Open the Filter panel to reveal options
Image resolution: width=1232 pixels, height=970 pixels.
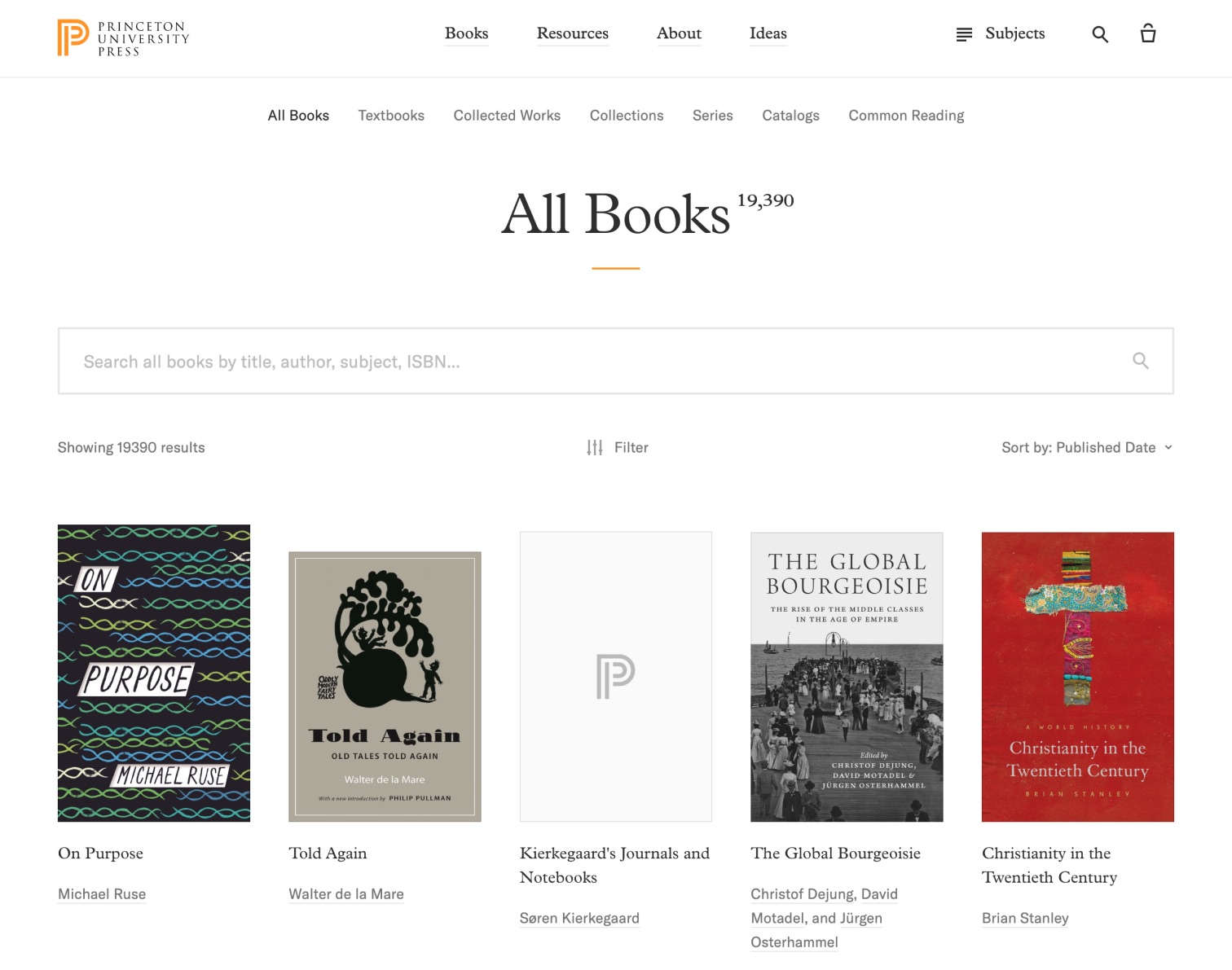631,446
